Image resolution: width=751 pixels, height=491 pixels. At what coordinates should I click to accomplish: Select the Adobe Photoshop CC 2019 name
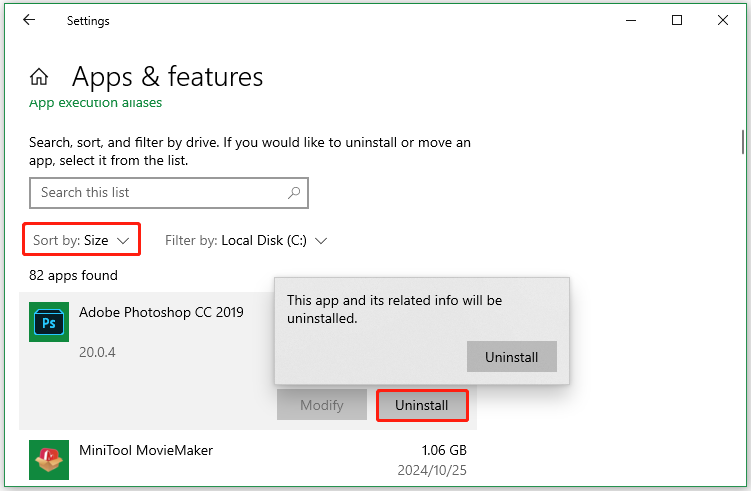[161, 312]
